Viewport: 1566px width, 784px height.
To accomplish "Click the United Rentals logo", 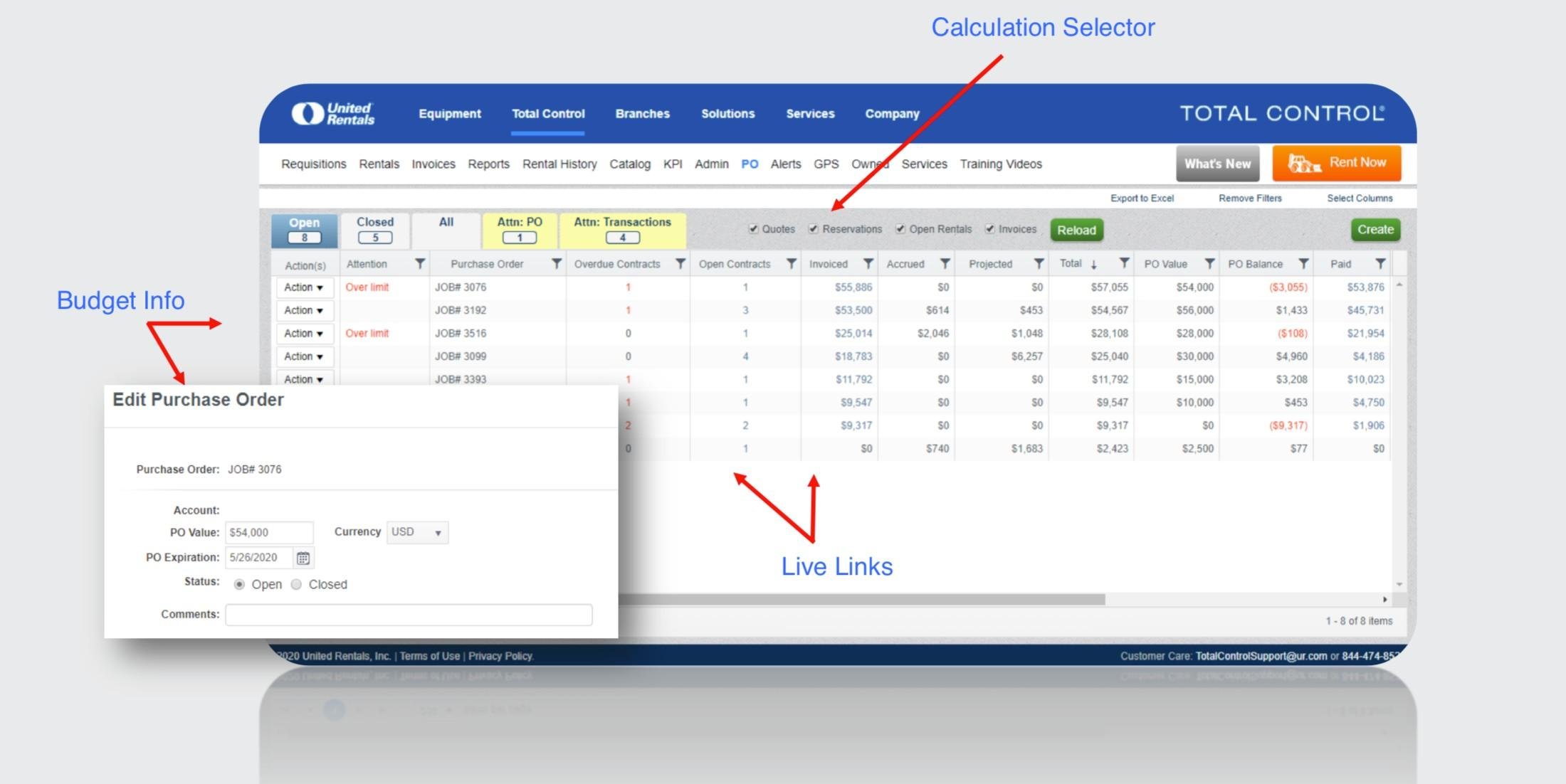I will pos(333,114).
